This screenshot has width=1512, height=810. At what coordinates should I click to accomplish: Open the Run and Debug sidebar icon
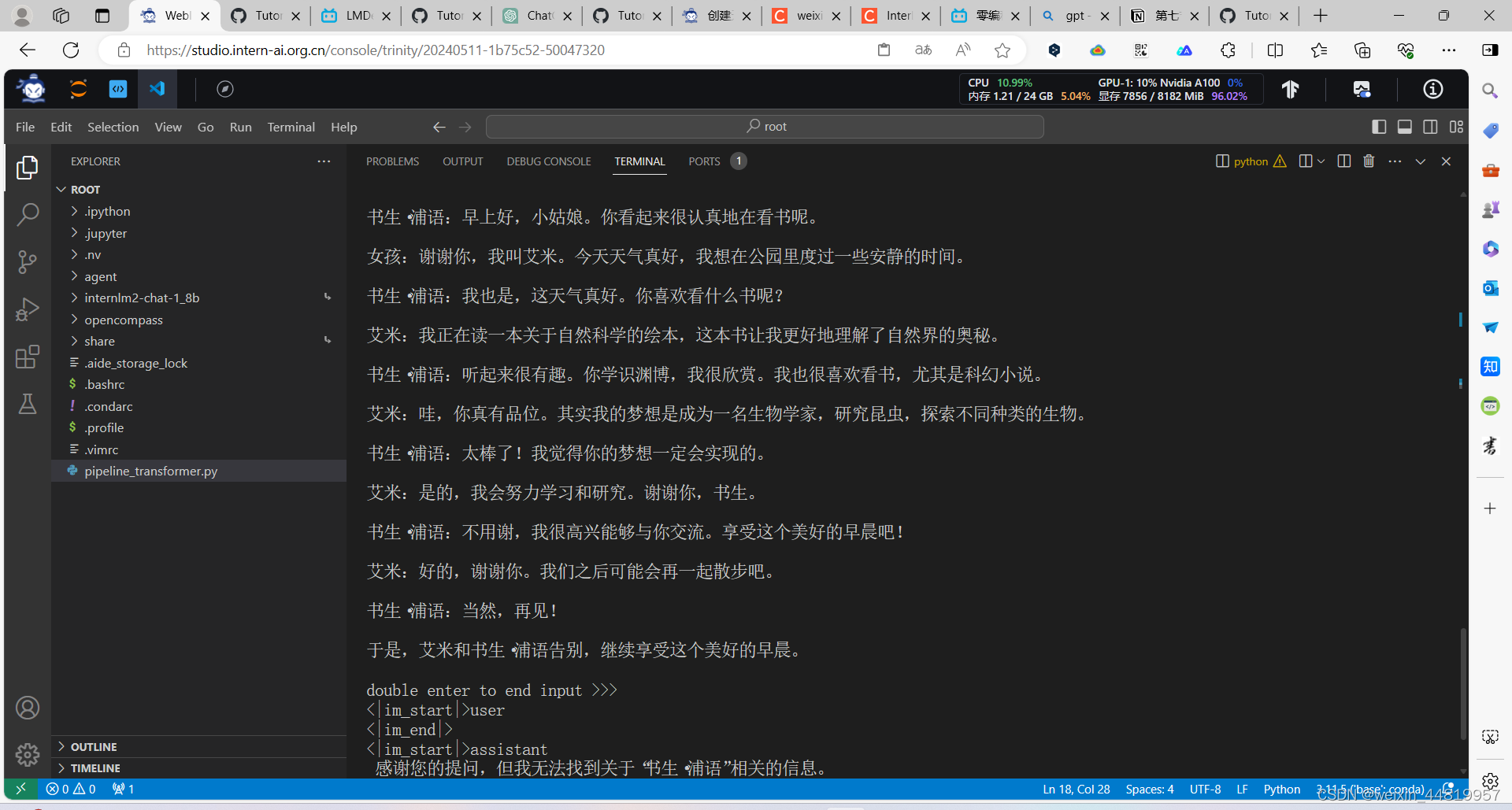click(x=28, y=309)
